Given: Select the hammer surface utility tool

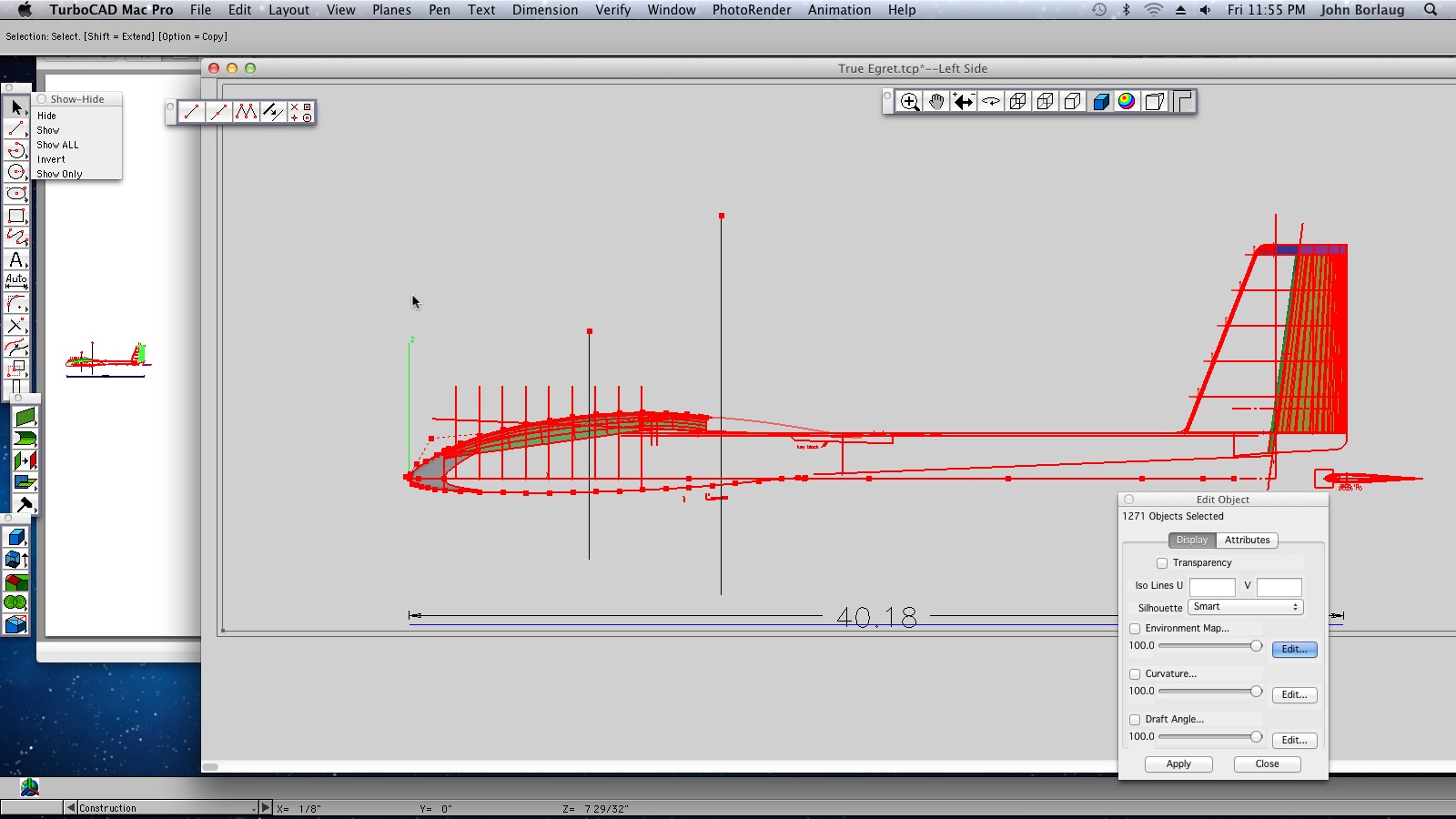Looking at the screenshot, I should [x=25, y=505].
